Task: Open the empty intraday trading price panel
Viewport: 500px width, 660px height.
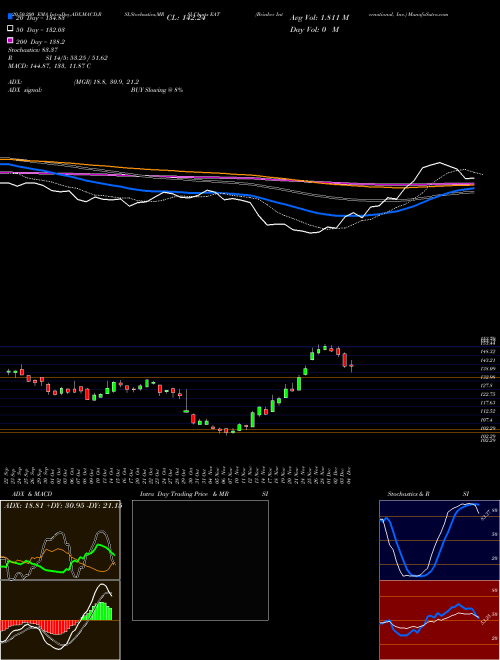Action: 200,560
